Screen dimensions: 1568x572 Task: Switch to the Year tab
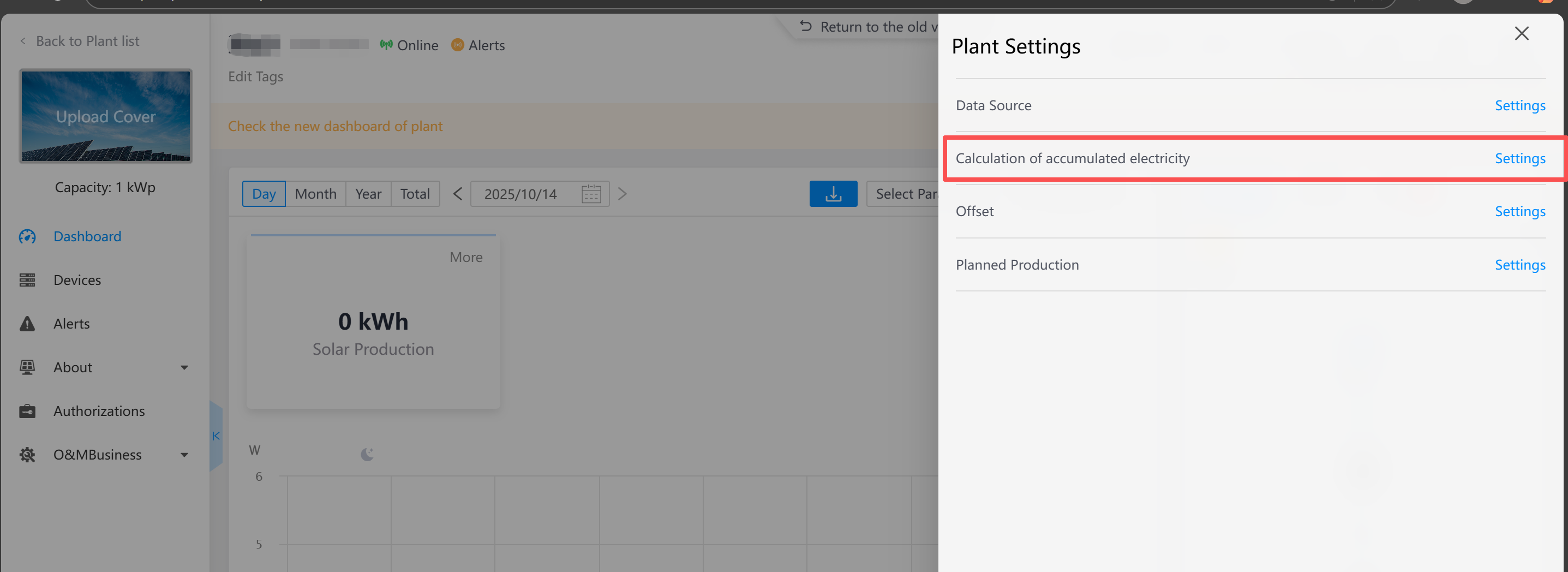[x=368, y=194]
